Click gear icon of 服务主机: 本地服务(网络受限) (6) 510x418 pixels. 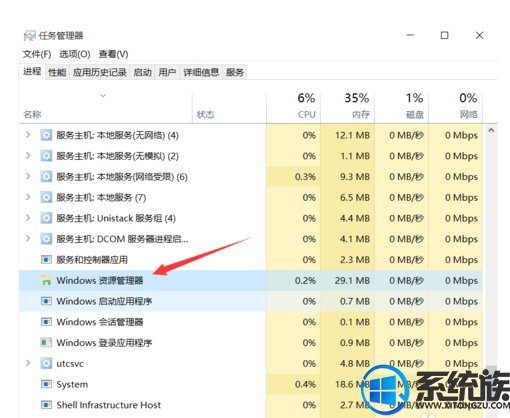[46, 177]
